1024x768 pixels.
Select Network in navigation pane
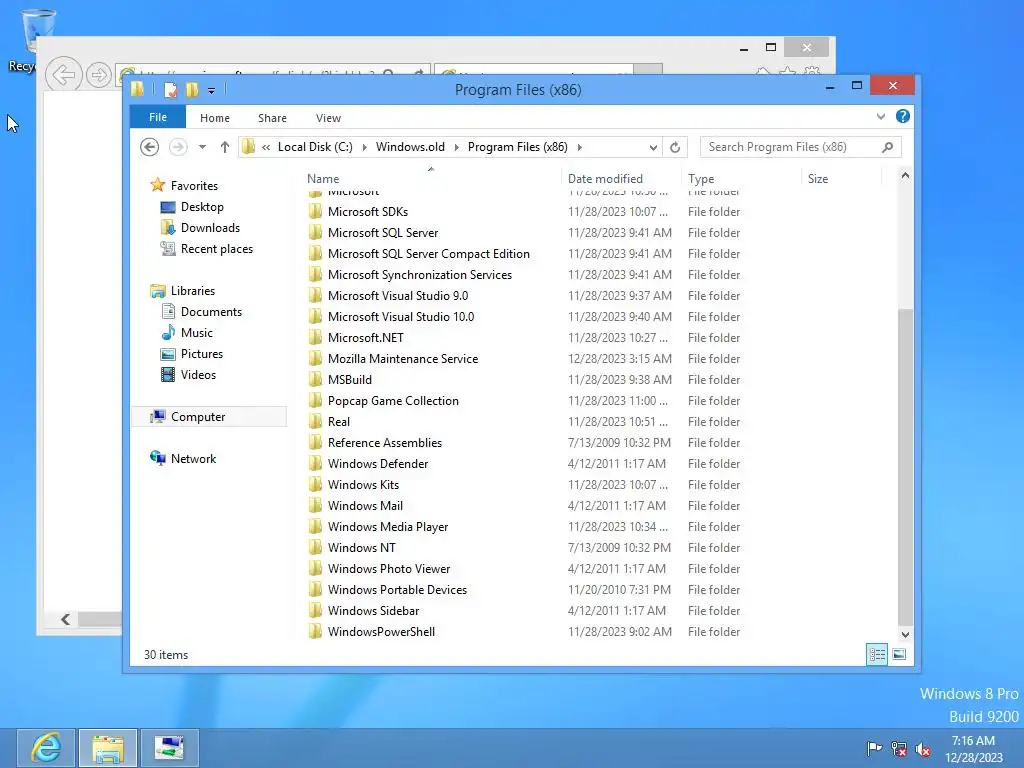tap(193, 458)
